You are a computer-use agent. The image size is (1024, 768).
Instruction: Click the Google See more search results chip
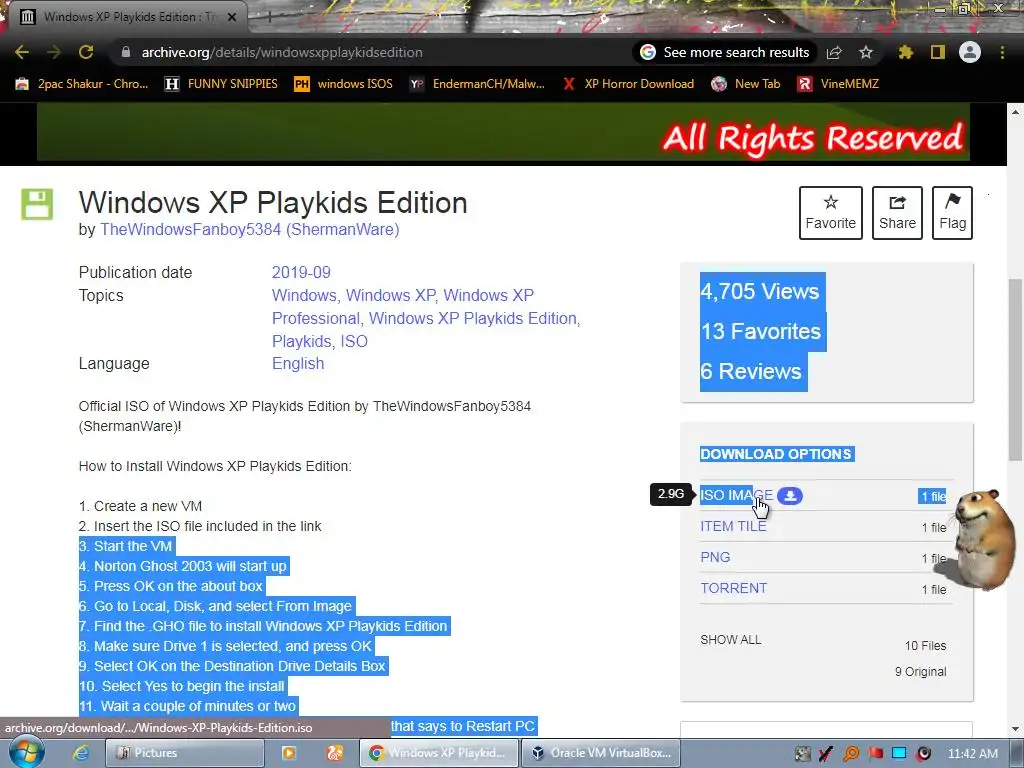725,52
